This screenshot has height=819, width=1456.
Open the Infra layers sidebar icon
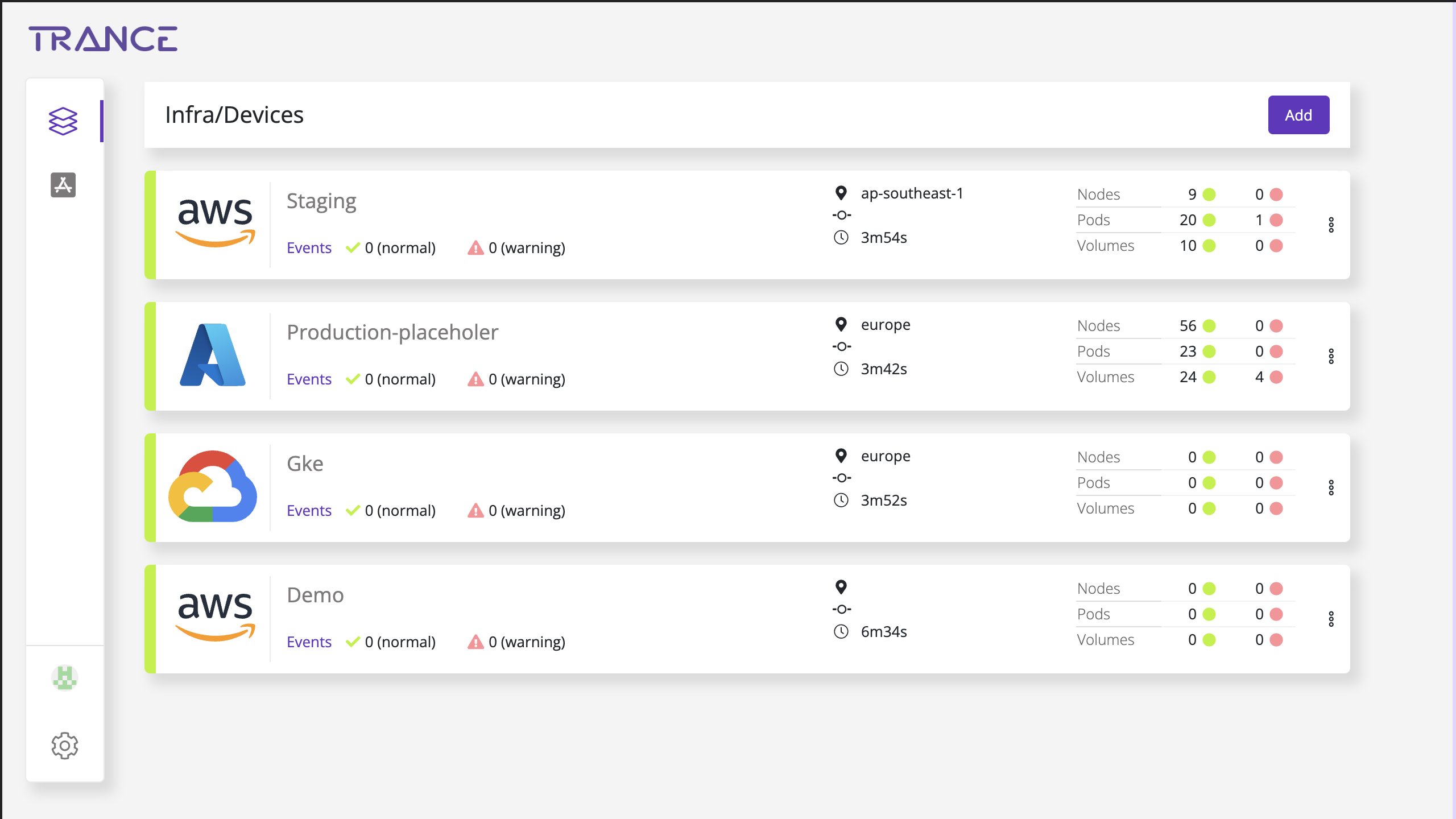63,121
